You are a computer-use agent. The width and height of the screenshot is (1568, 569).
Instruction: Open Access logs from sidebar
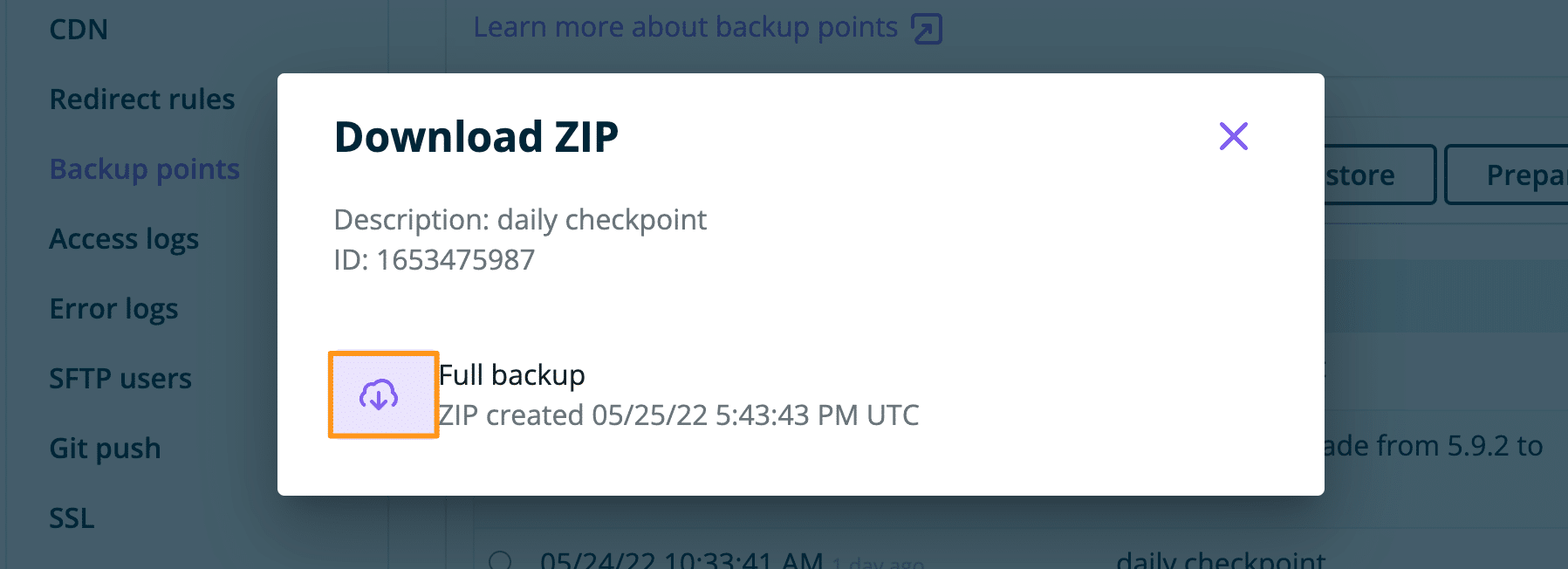[124, 239]
